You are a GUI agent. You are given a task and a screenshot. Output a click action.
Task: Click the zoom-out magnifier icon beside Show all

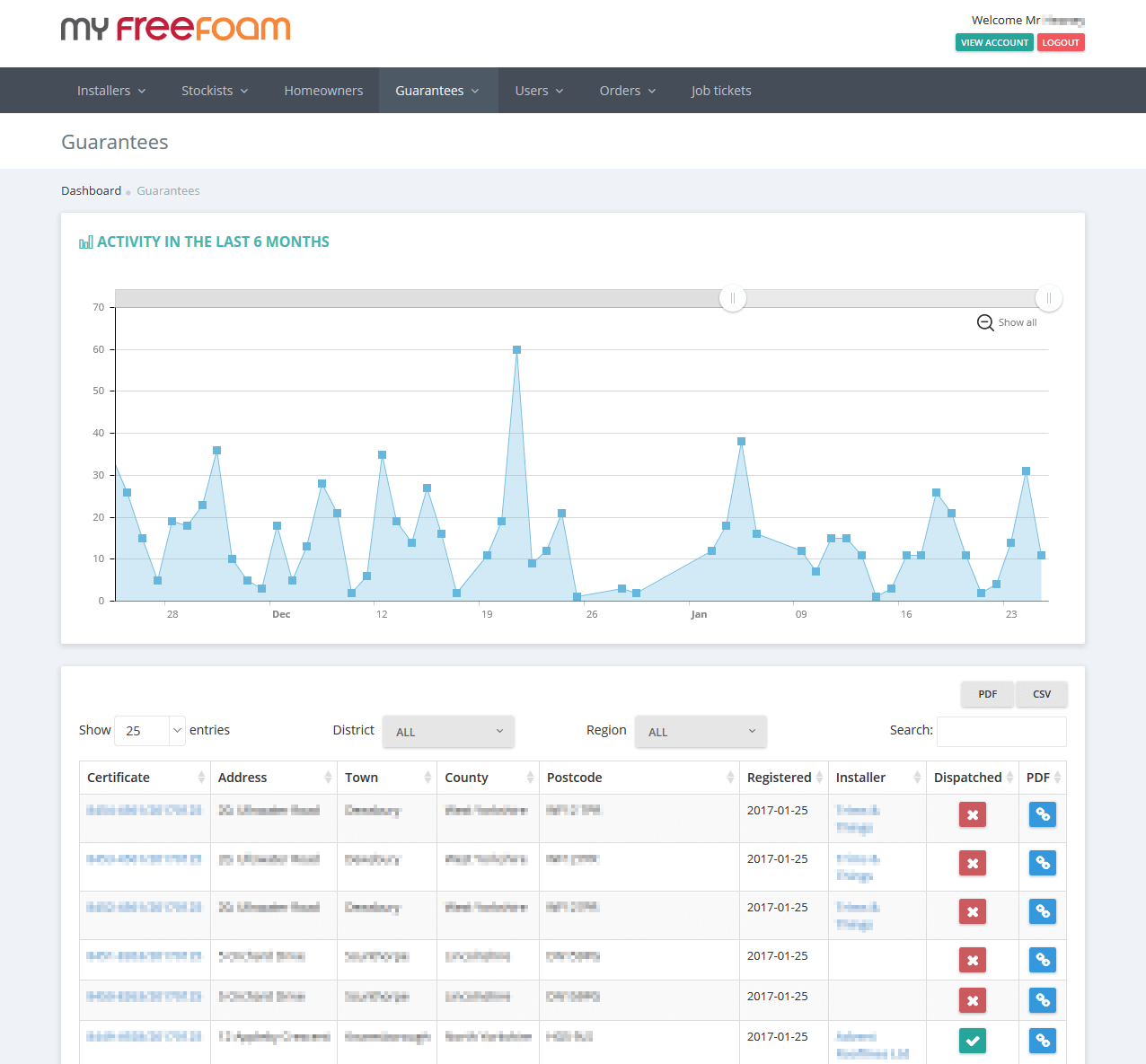[985, 323]
